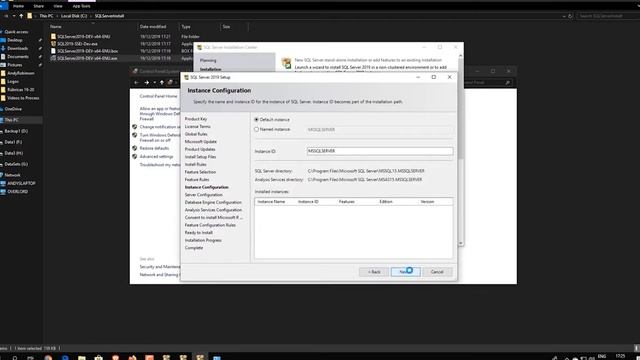Viewport: 640px width, 360px height.
Task: Click Installation Center scrollbar down arrow
Action: pos(461,243)
